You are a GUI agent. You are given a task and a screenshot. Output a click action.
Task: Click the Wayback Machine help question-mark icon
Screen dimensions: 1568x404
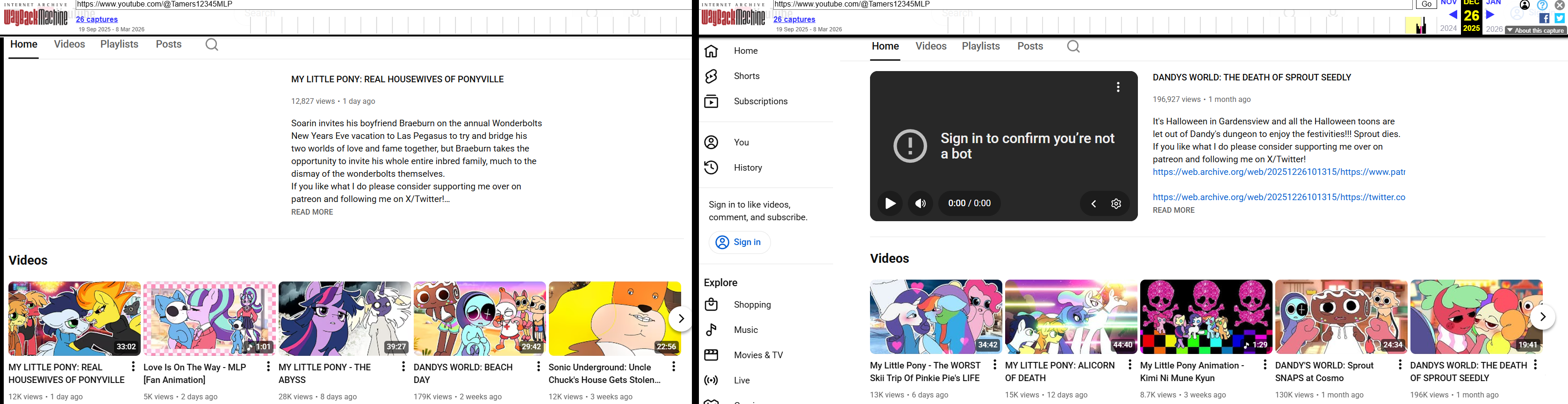(x=1542, y=5)
